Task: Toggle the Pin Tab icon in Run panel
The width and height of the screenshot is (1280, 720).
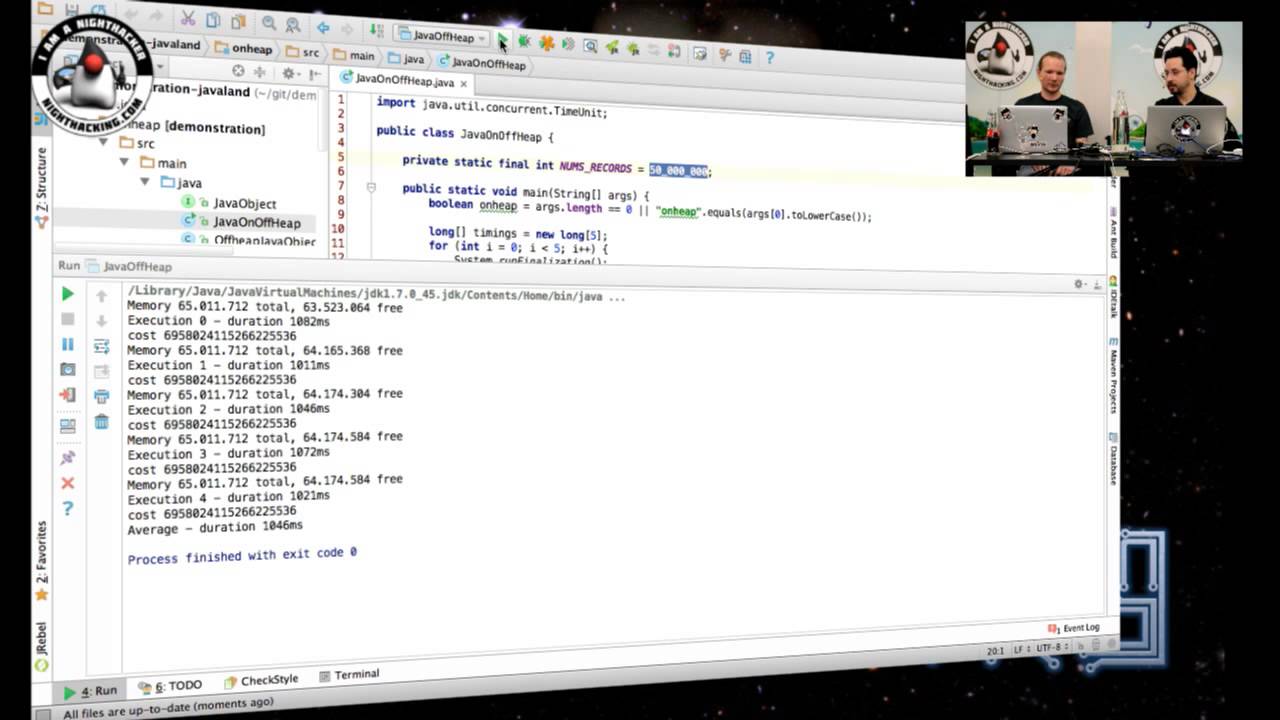Action: pyautogui.click(x=67, y=457)
